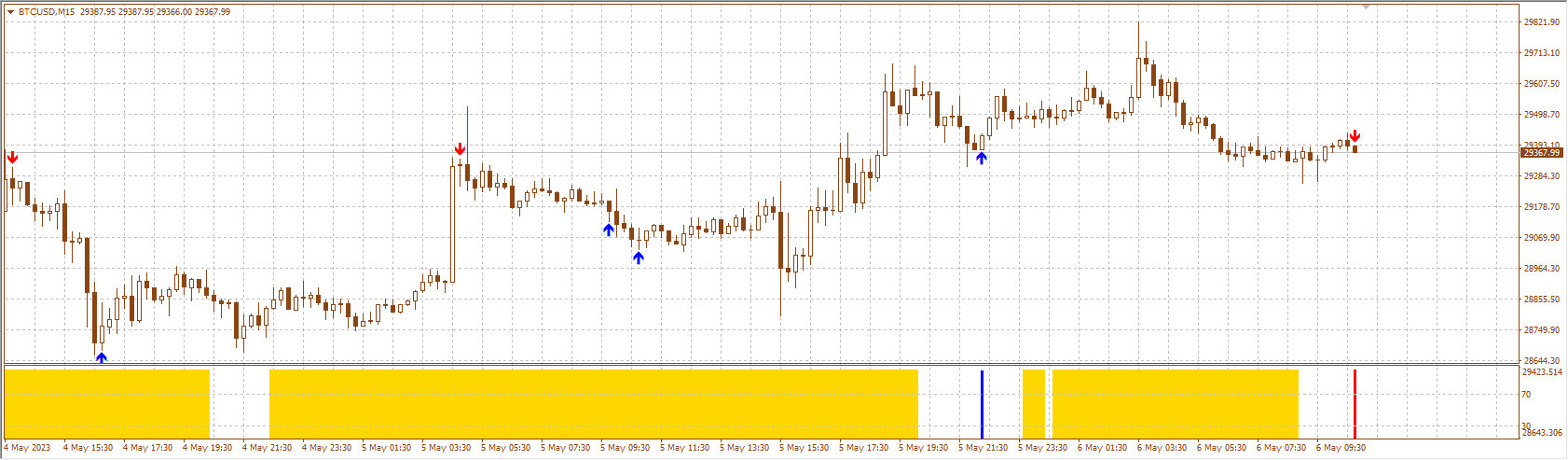Click the 4 May 23:30 time label
Screen dimensions: 1568x460
pos(326,448)
